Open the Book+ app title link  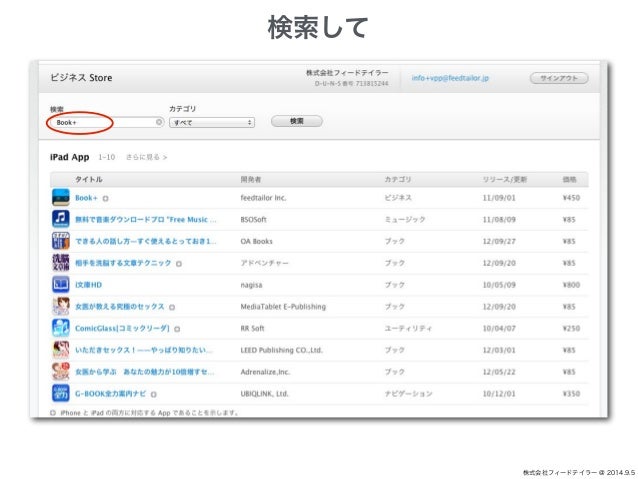86,198
